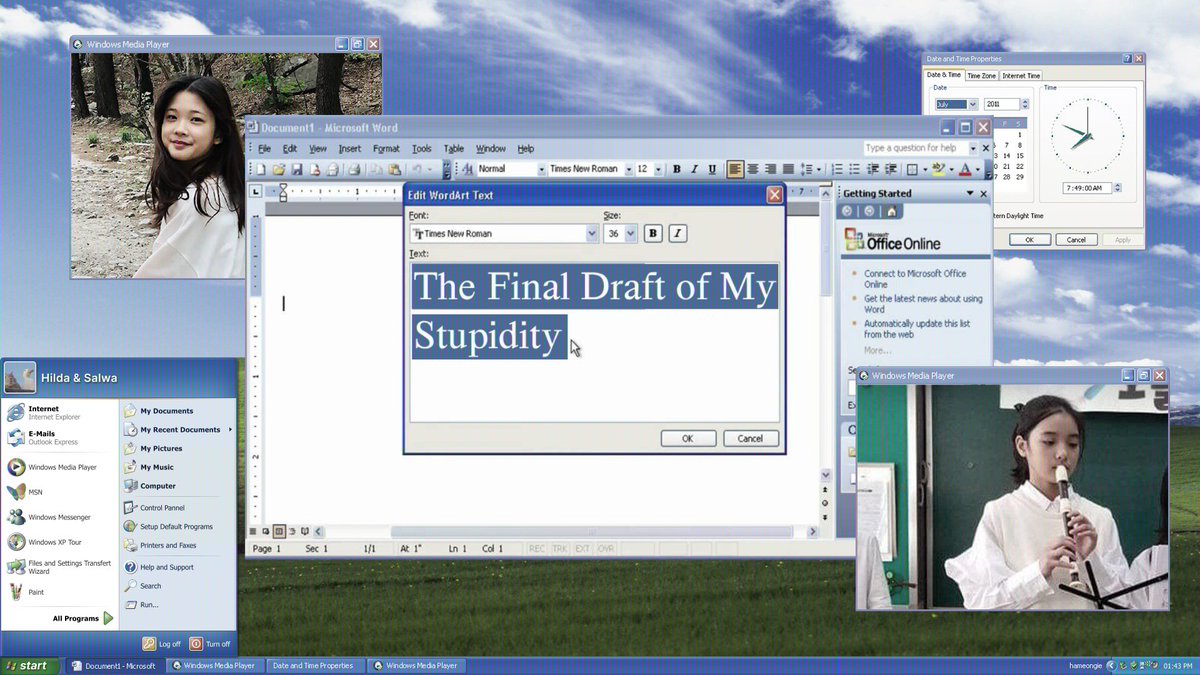Viewport: 1200px width, 675px height.
Task: Open the Insert menu in Word
Action: tap(349, 149)
